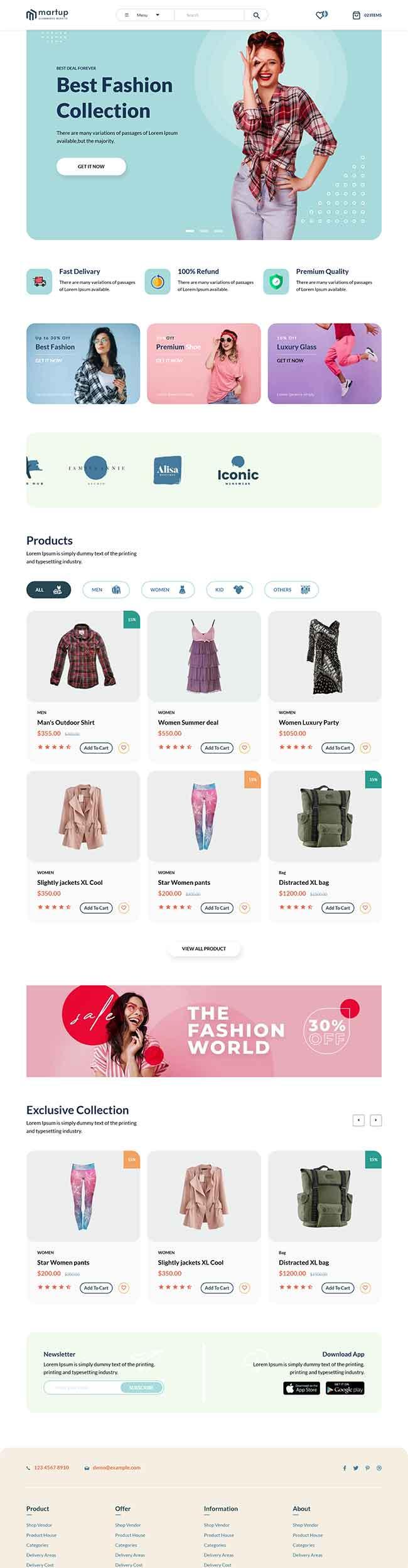408x1568 pixels.
Task: Open the Google Play download badge
Action: [345, 1388]
